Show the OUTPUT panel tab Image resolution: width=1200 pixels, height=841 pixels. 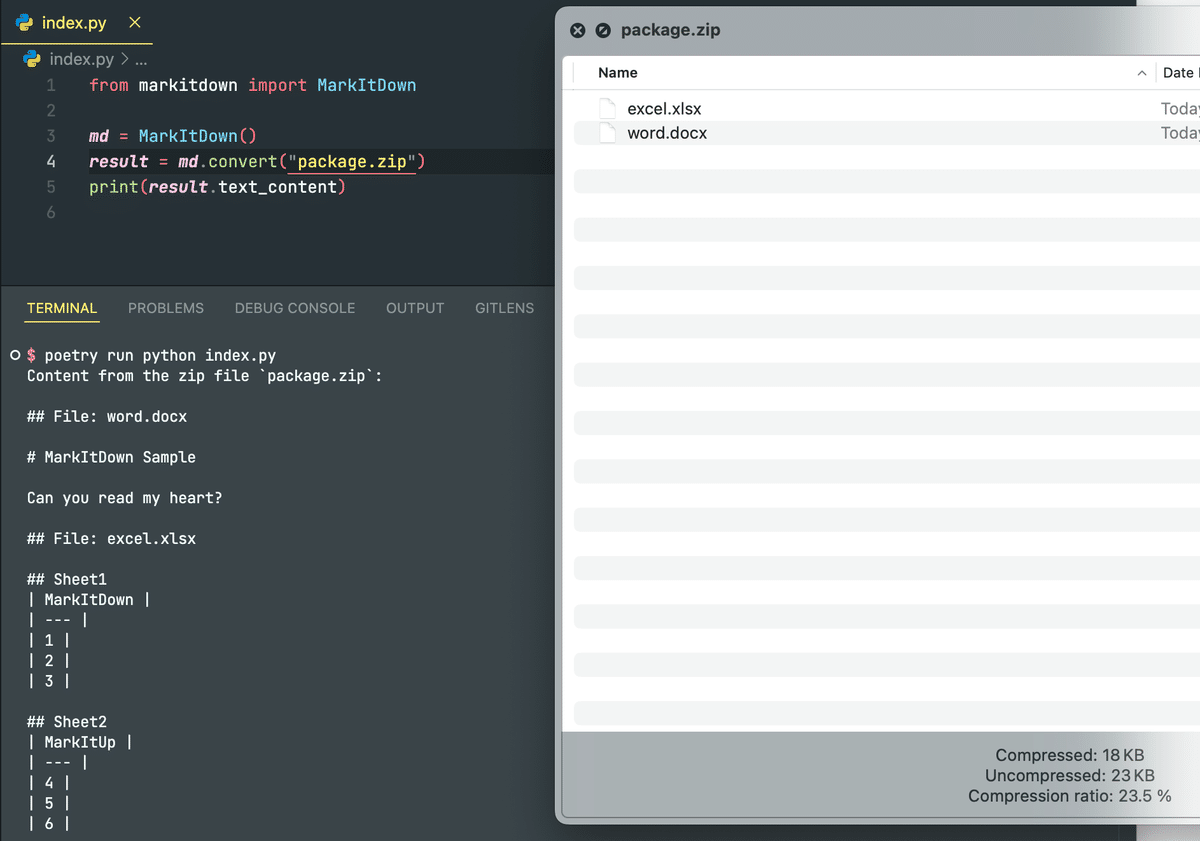(415, 308)
